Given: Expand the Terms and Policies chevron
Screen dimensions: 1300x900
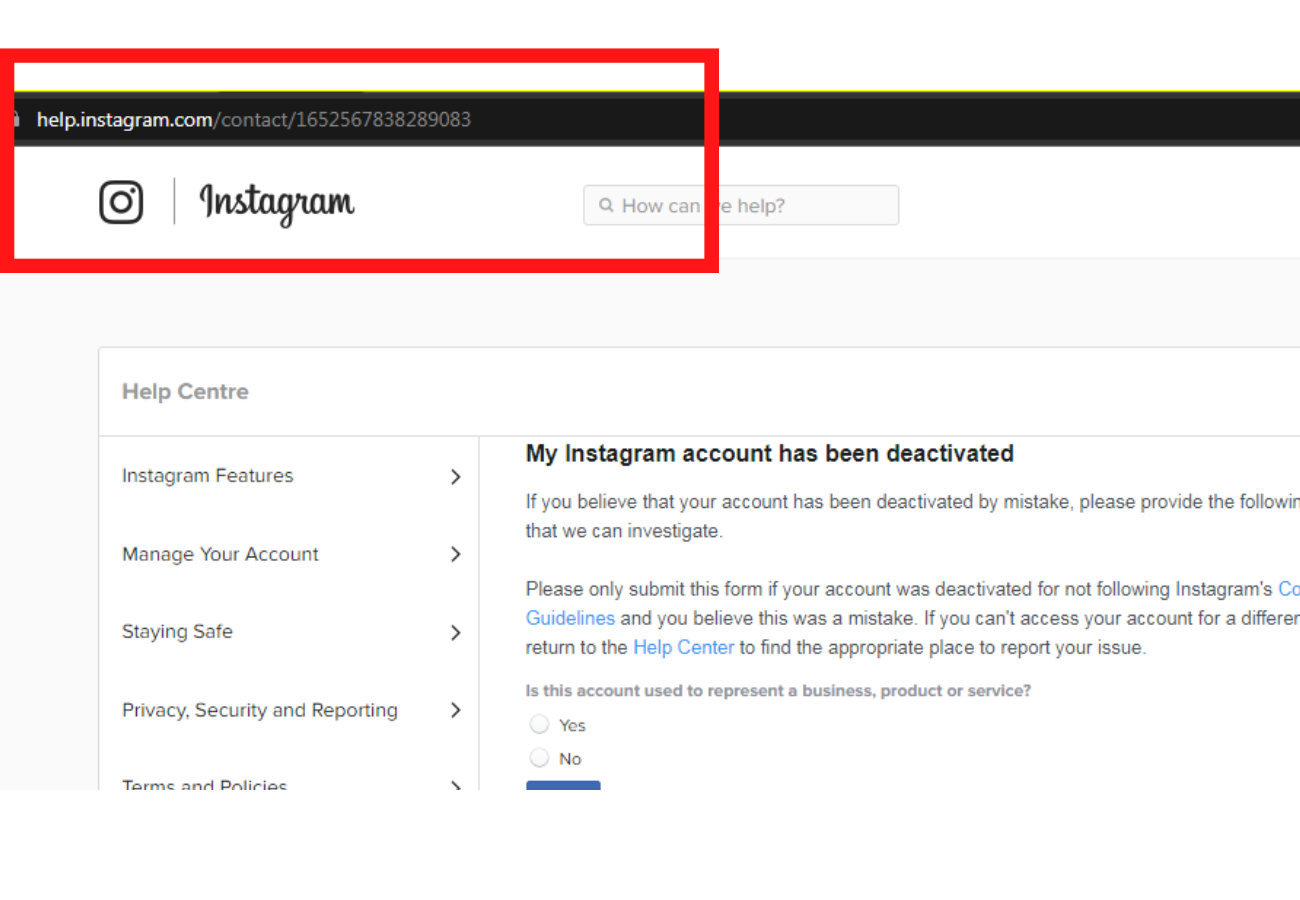Looking at the screenshot, I should pos(456,786).
